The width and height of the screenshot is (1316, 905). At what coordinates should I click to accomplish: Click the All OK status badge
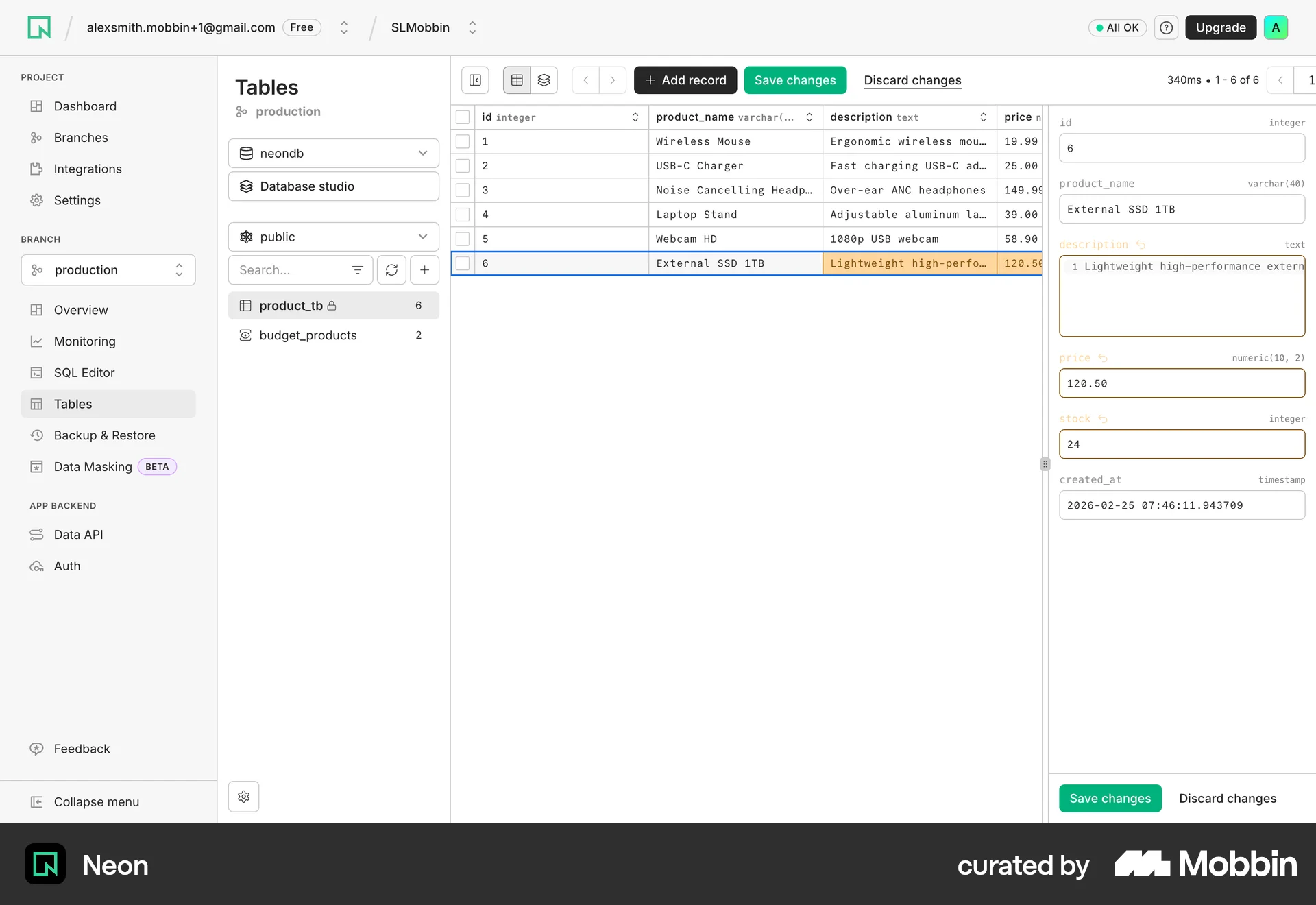[1117, 27]
